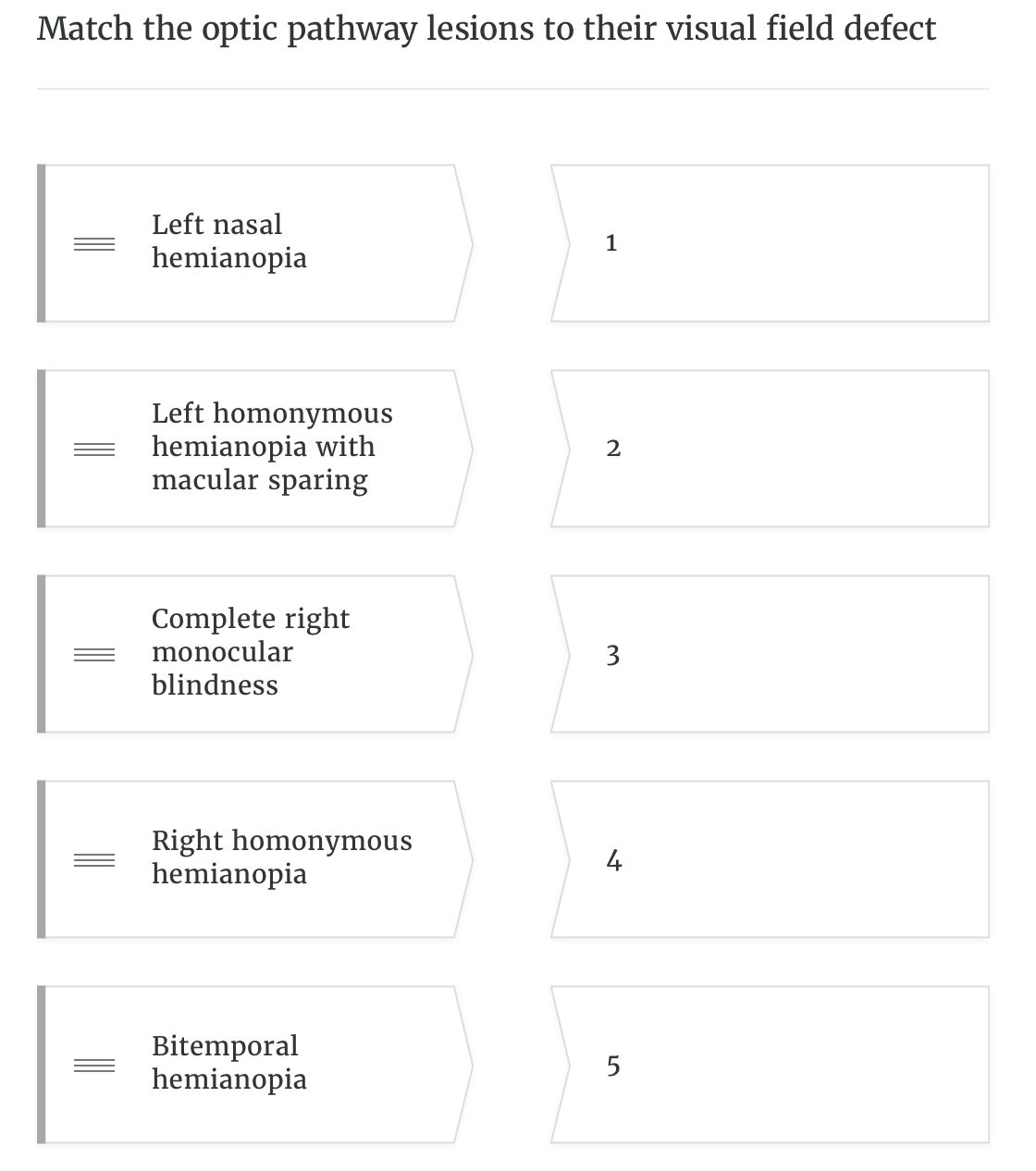Grab handle icon for Left homonymous hemianopia
Viewport: 1036px width, 1171px height.
94,450
